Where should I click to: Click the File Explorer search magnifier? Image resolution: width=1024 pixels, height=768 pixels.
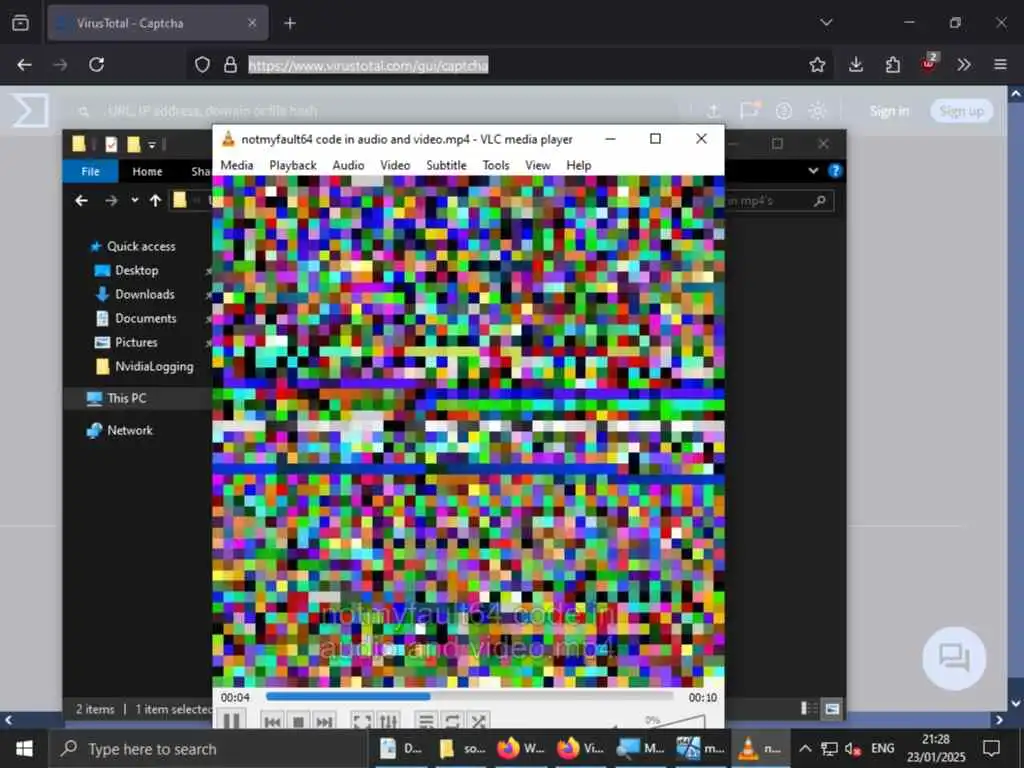820,200
